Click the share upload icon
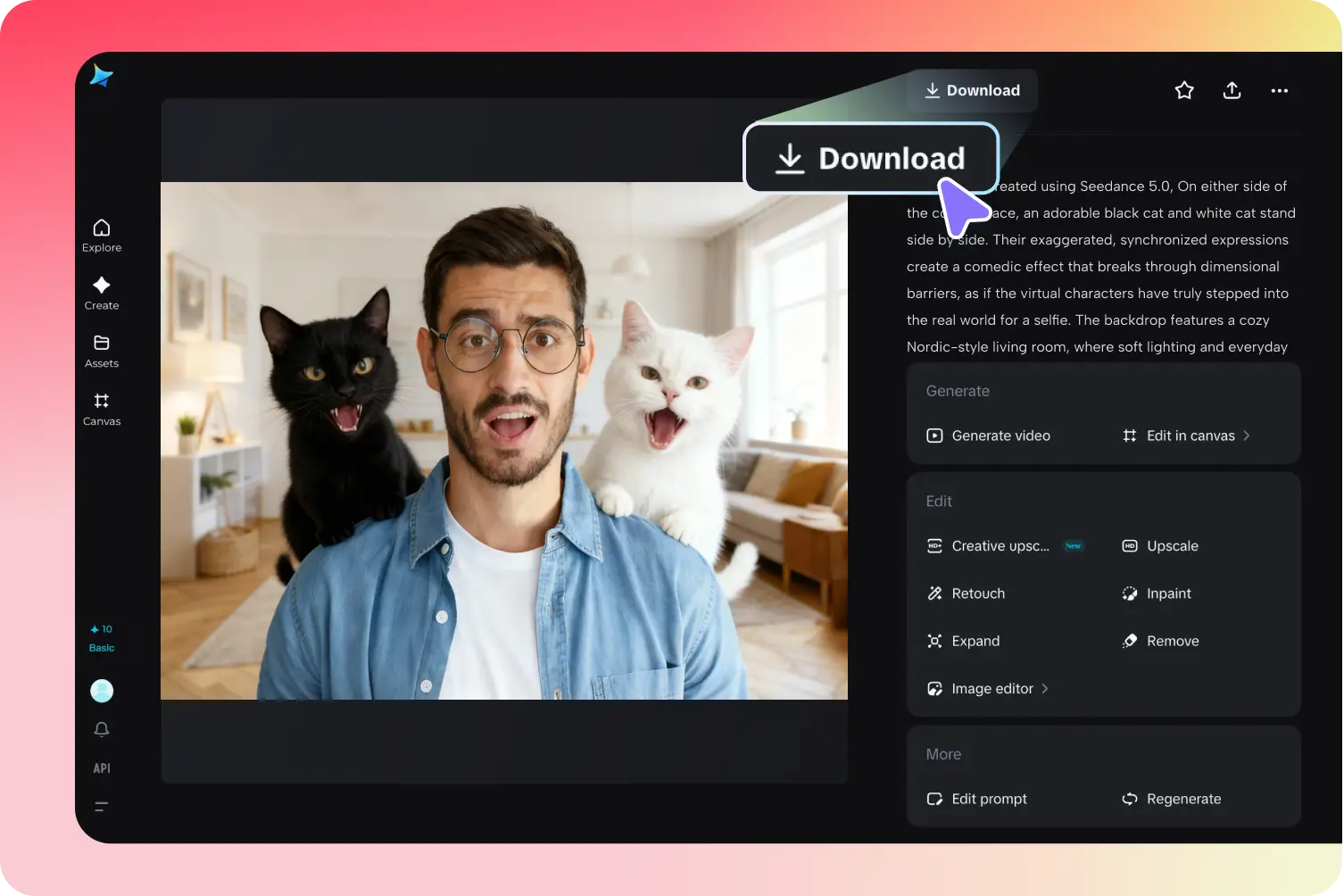Screen dimensions: 1344x896 [x=1232, y=90]
